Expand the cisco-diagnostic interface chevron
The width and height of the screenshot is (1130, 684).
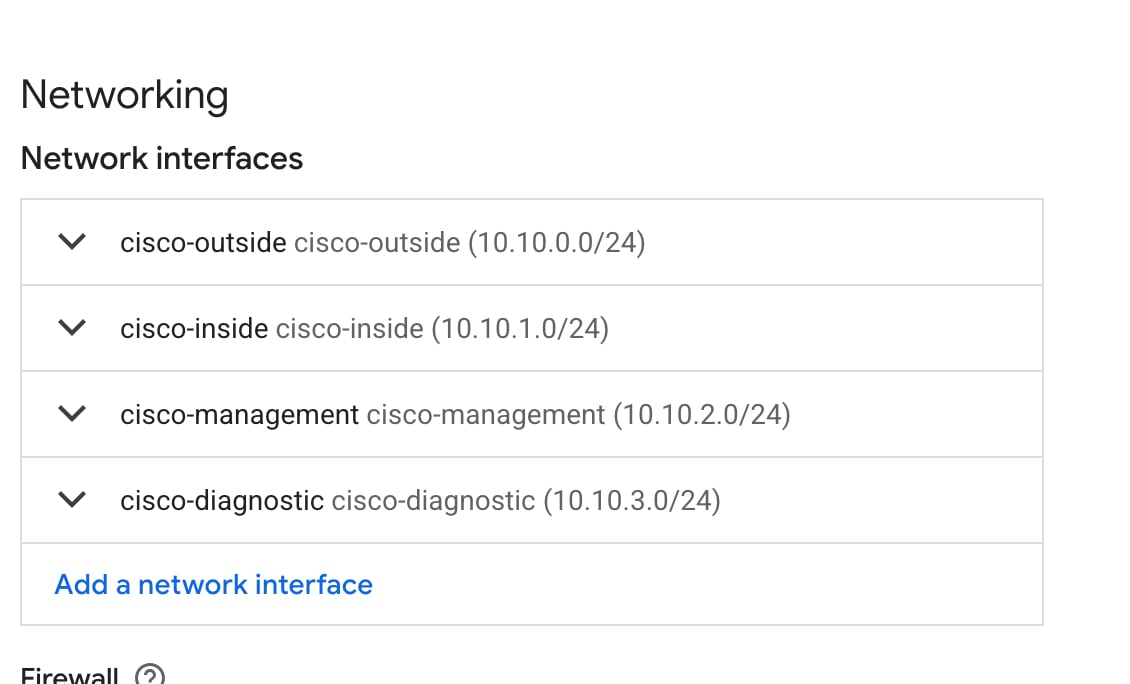tap(72, 500)
